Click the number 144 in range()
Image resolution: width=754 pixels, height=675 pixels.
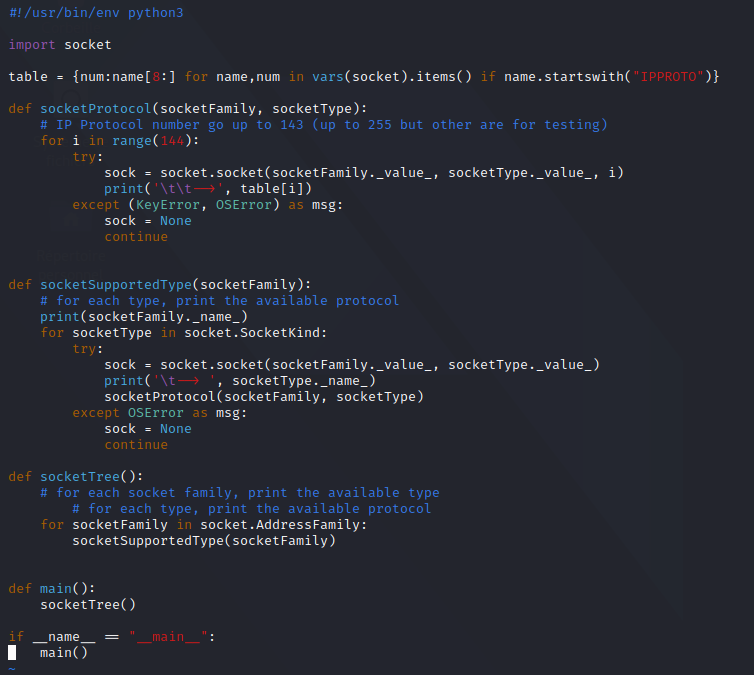click(172, 141)
